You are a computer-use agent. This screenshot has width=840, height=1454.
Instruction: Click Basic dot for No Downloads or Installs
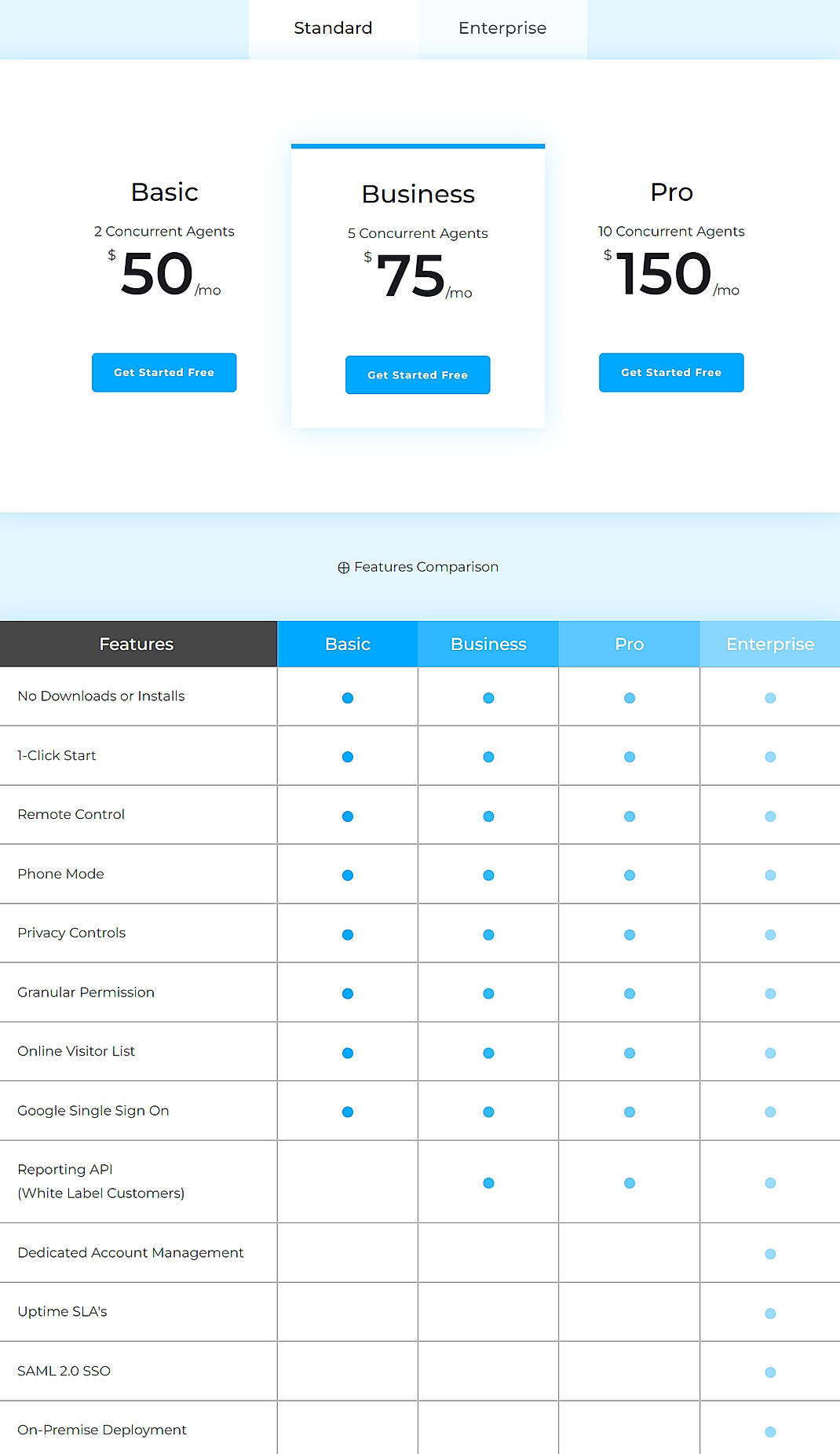(x=348, y=698)
